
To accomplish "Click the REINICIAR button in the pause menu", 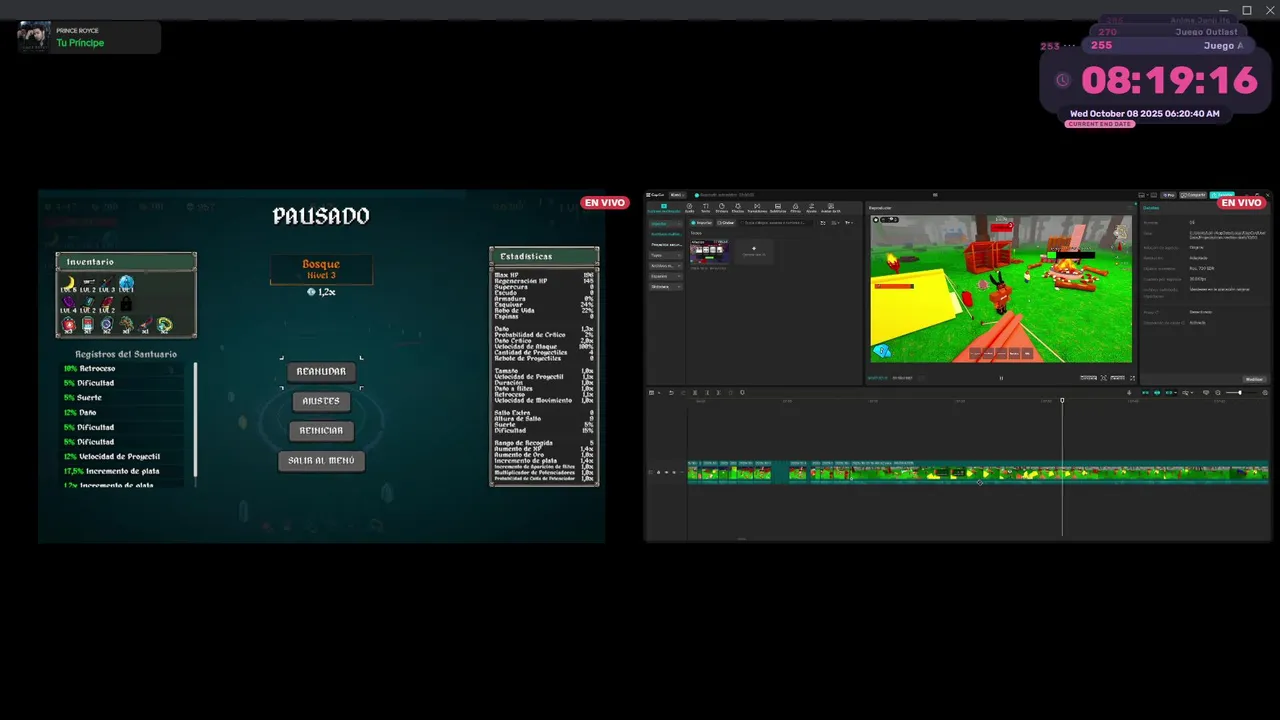I will tap(321, 431).
